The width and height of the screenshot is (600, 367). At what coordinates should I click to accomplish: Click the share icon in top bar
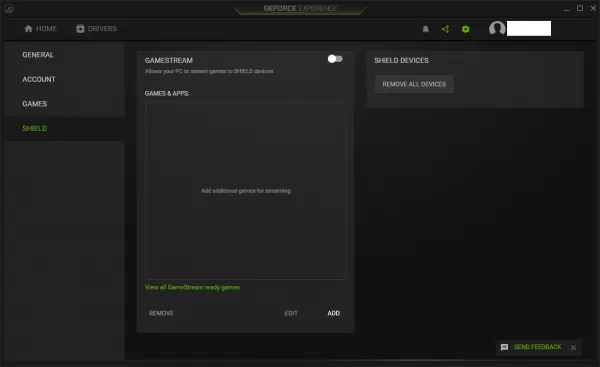pyautogui.click(x=445, y=29)
